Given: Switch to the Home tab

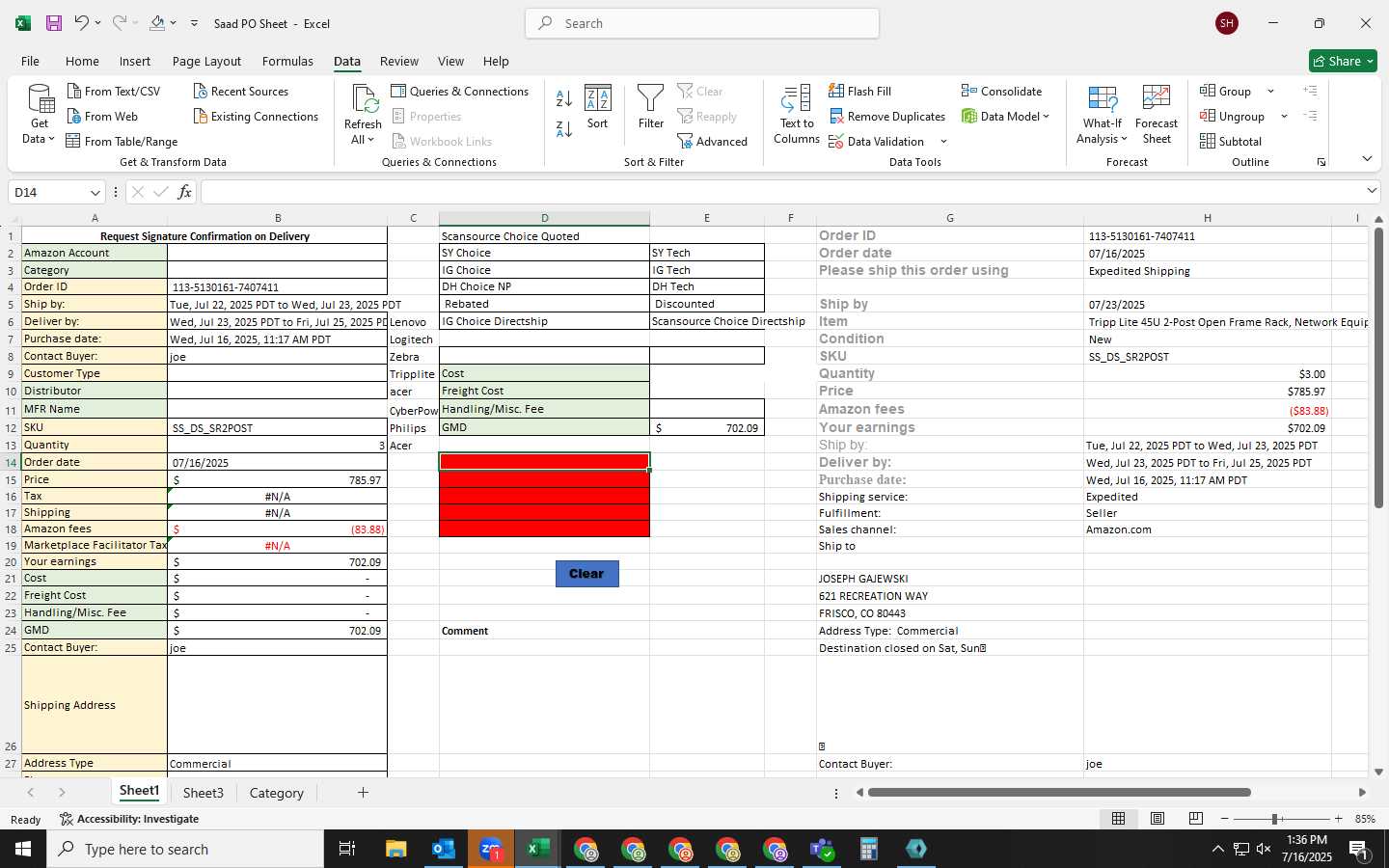Looking at the screenshot, I should 82,61.
